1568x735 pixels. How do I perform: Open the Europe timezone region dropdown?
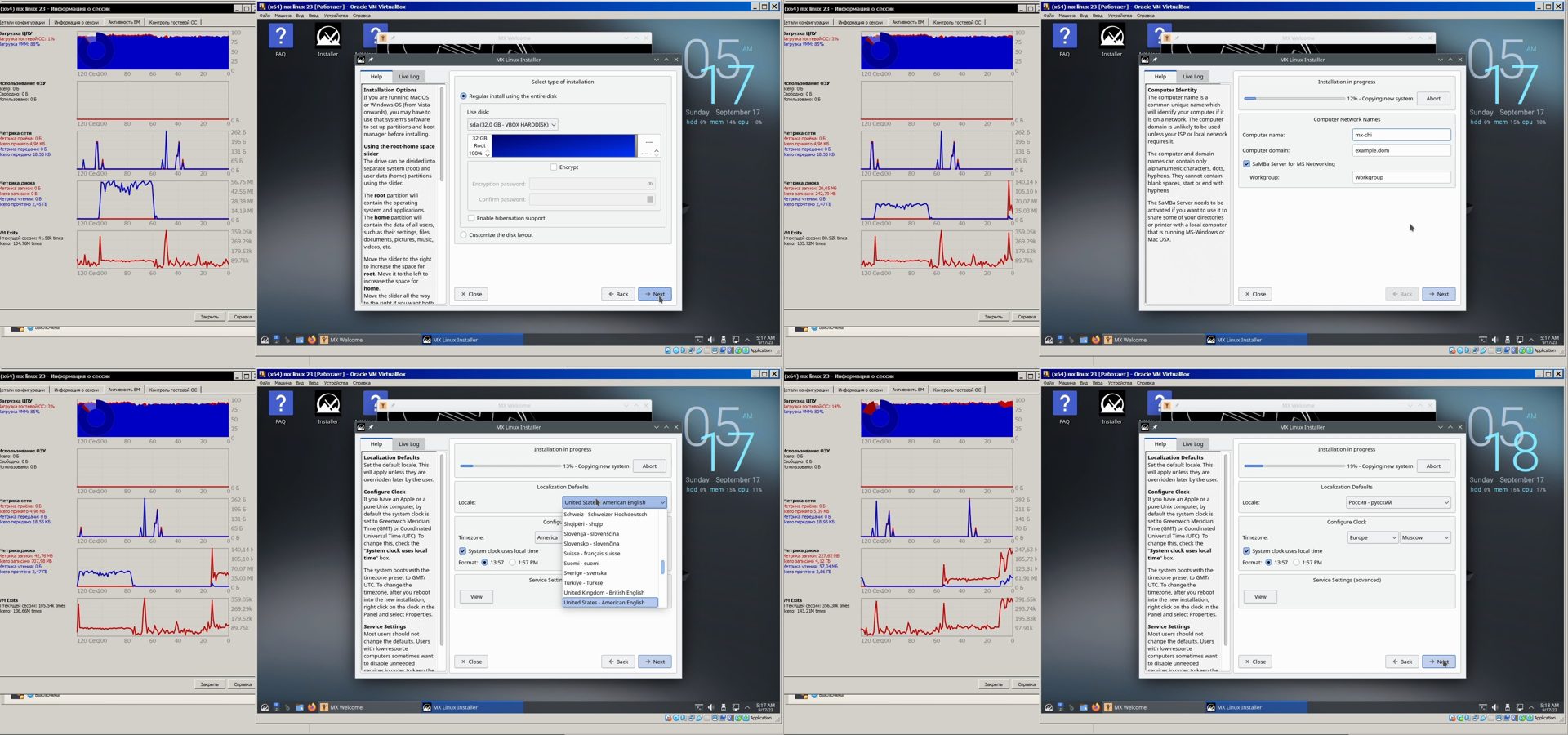(x=1372, y=537)
